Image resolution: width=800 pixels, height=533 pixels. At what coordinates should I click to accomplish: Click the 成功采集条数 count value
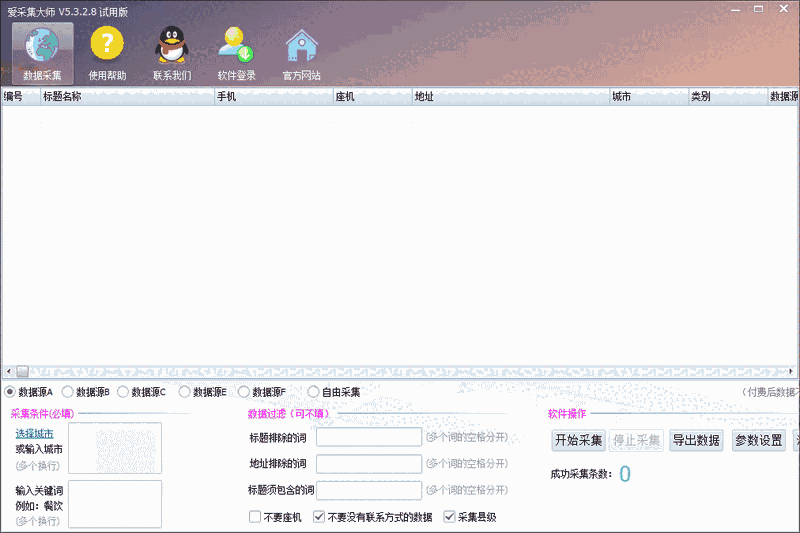pos(625,474)
